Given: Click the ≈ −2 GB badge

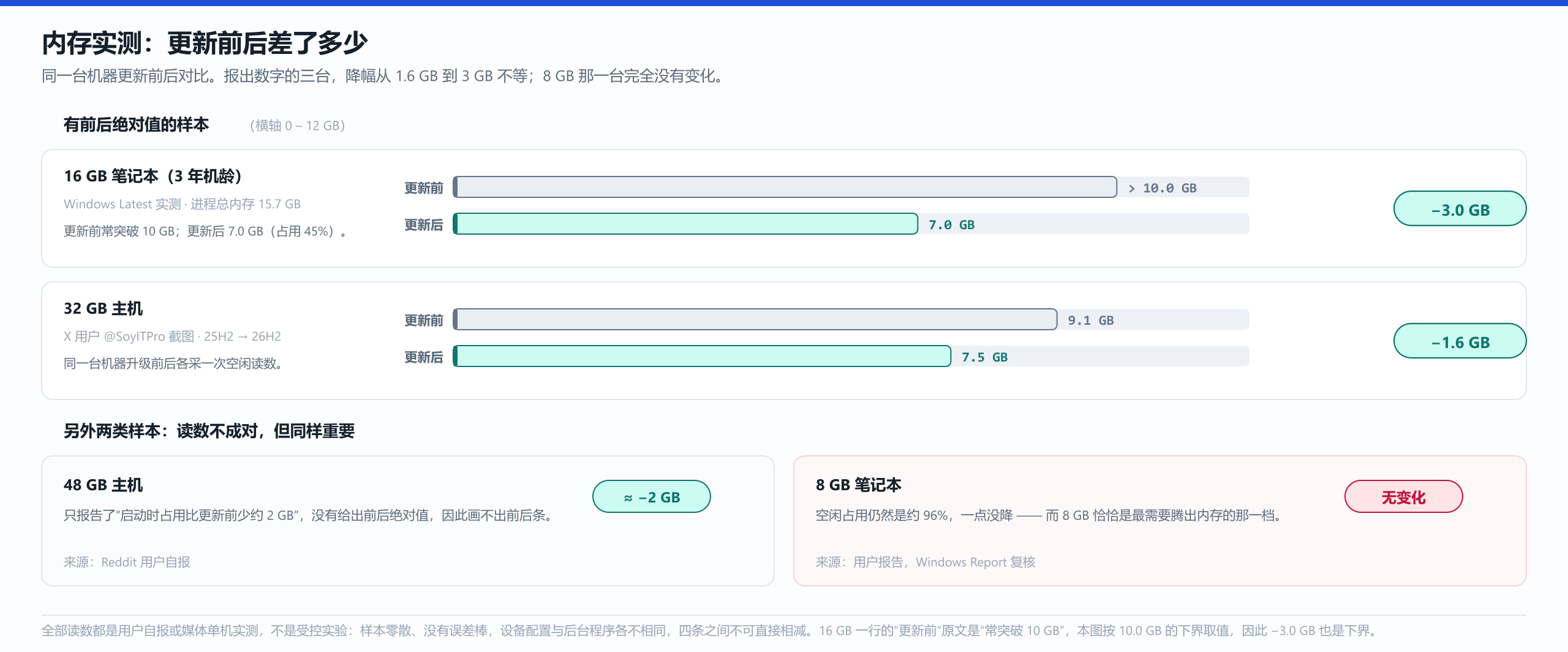Looking at the screenshot, I should (x=652, y=497).
